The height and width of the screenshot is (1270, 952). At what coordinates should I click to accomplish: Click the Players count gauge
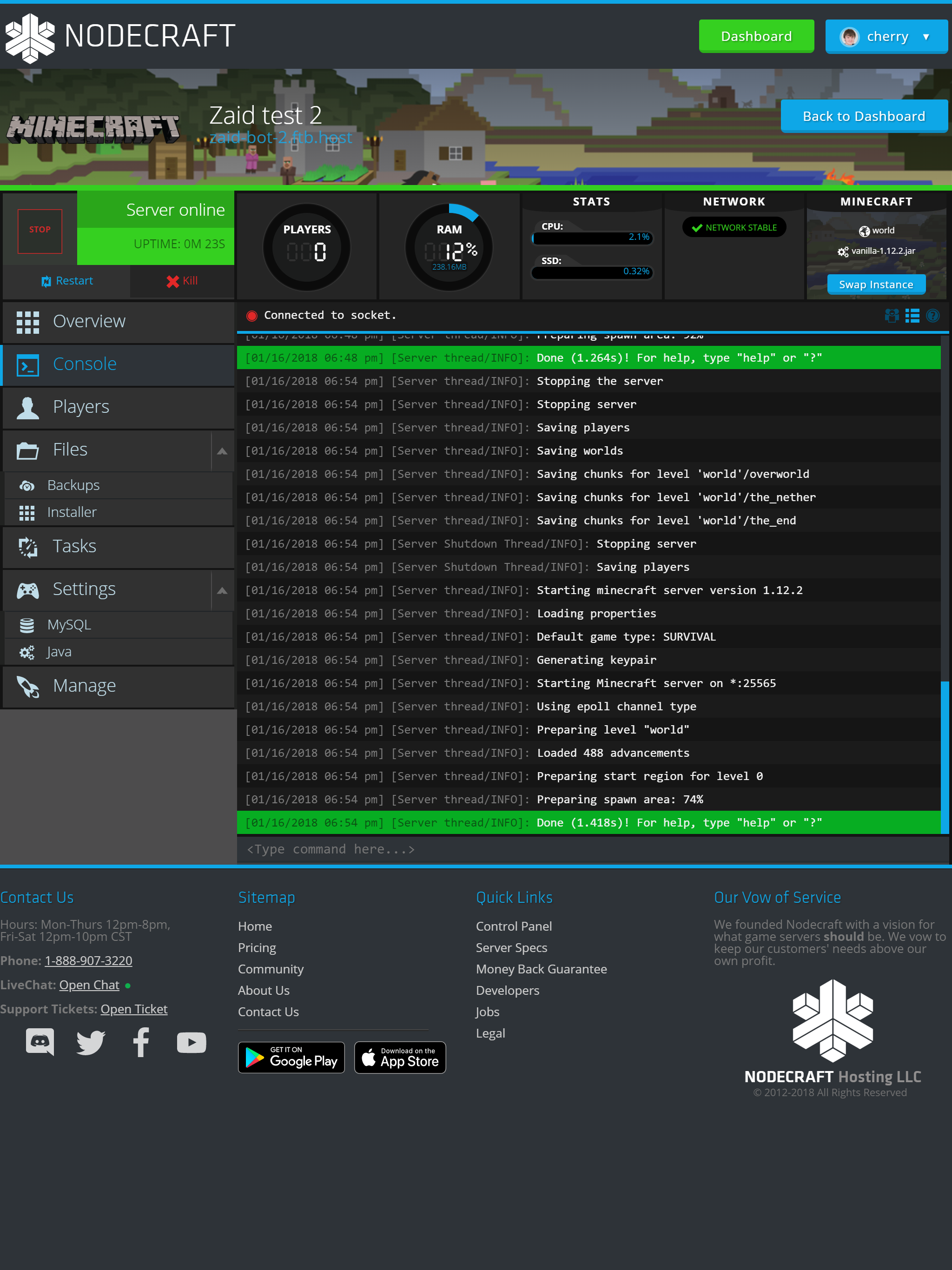pos(307,247)
